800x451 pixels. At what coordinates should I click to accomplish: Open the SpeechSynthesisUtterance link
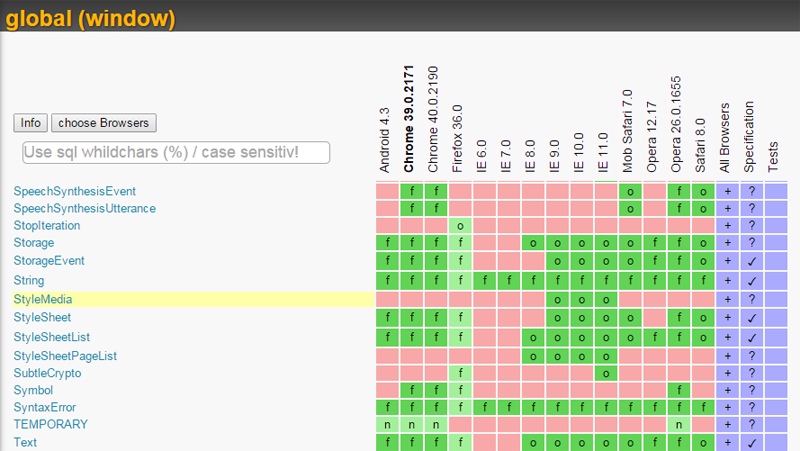[85, 208]
